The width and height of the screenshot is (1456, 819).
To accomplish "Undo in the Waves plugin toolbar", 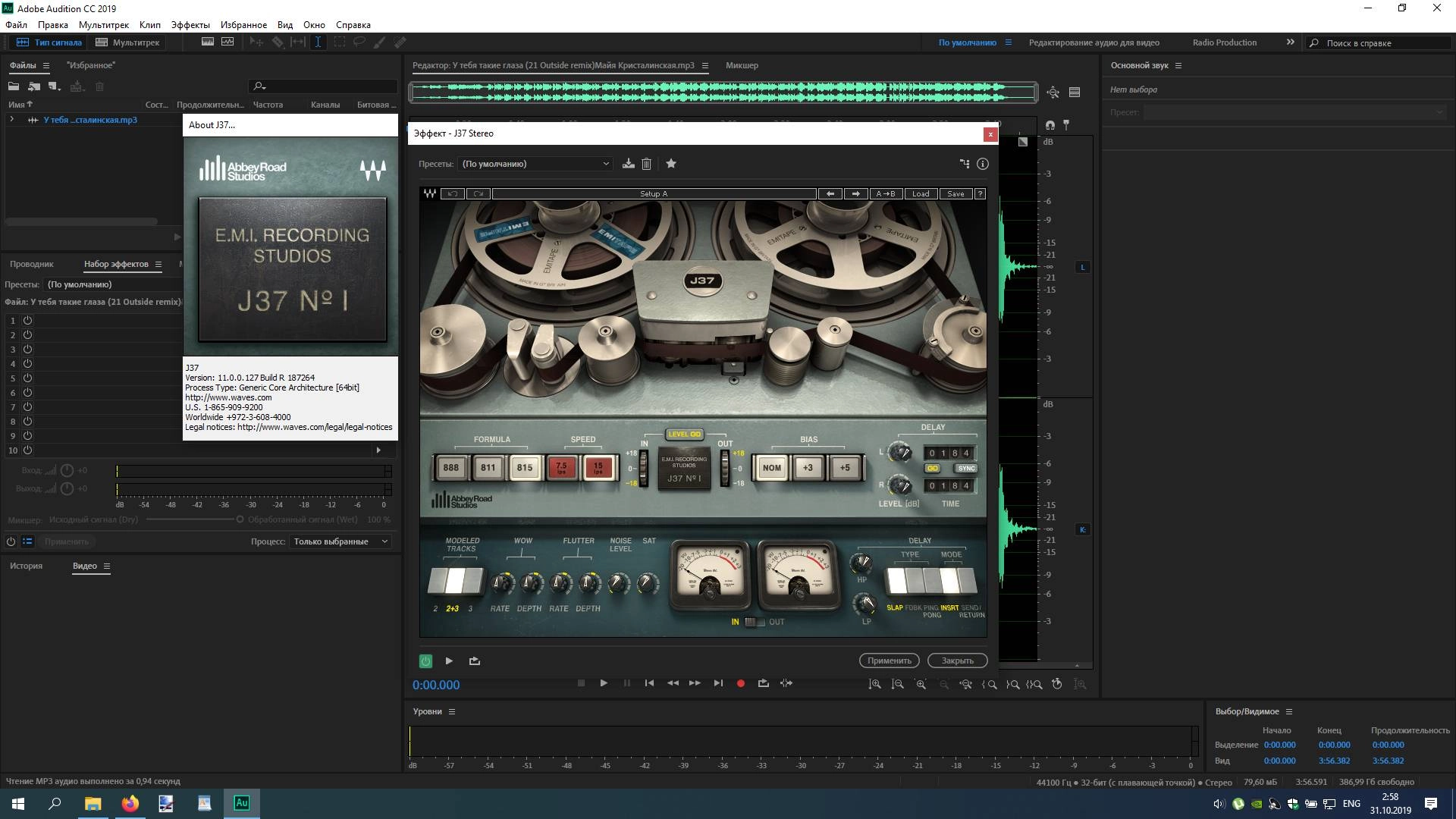I will pos(453,194).
